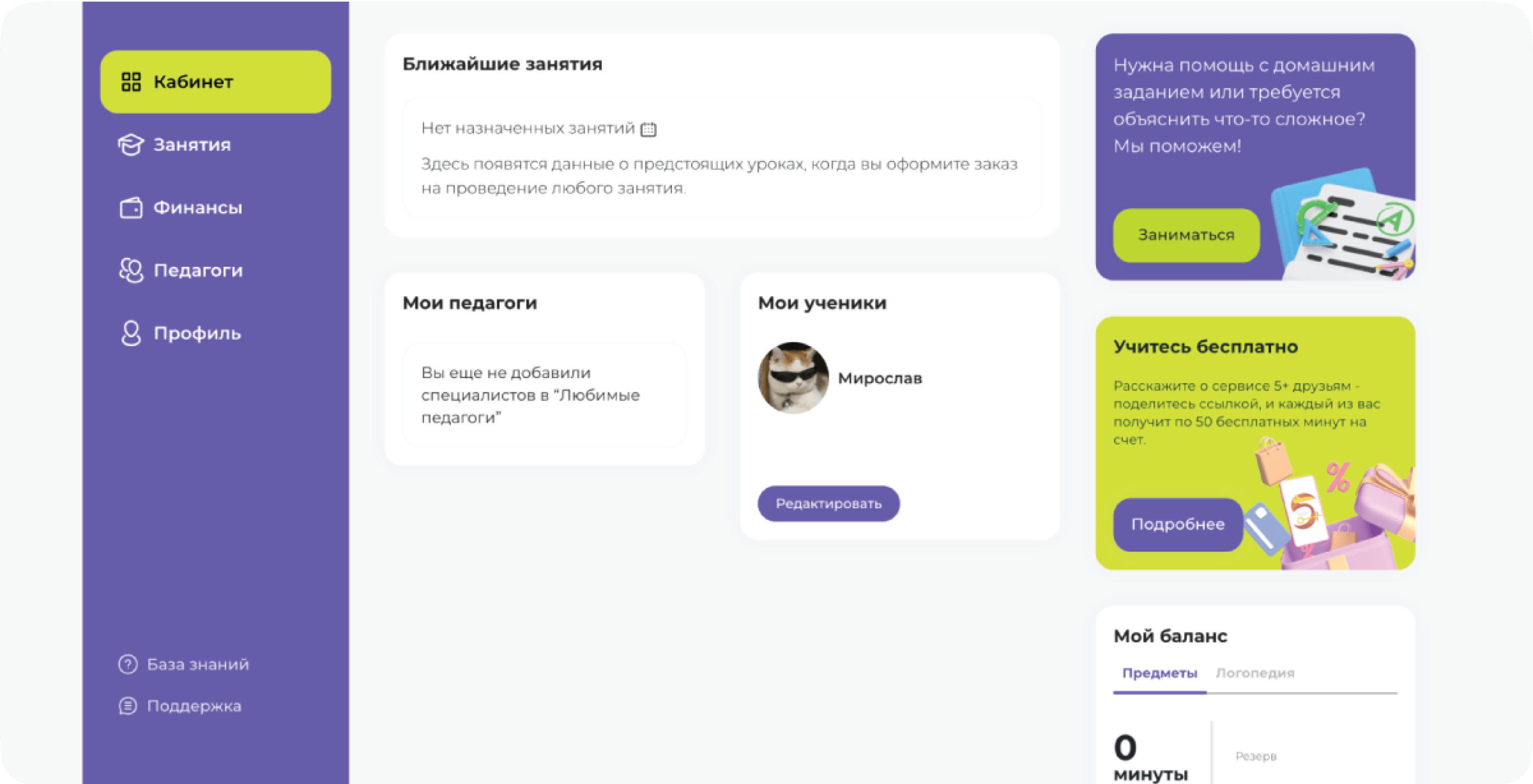The height and width of the screenshot is (784, 1533).
Task: Click the Занятия graduation cap icon
Action: click(x=131, y=144)
